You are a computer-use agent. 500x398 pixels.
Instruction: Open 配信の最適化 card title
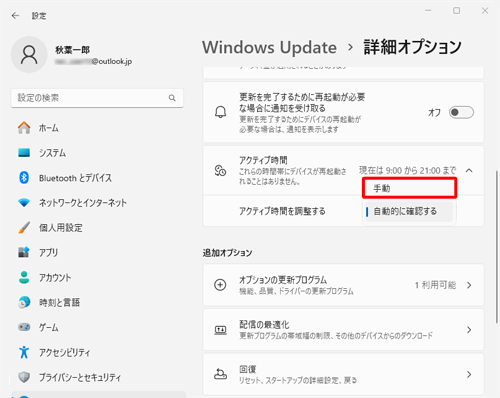tap(264, 324)
